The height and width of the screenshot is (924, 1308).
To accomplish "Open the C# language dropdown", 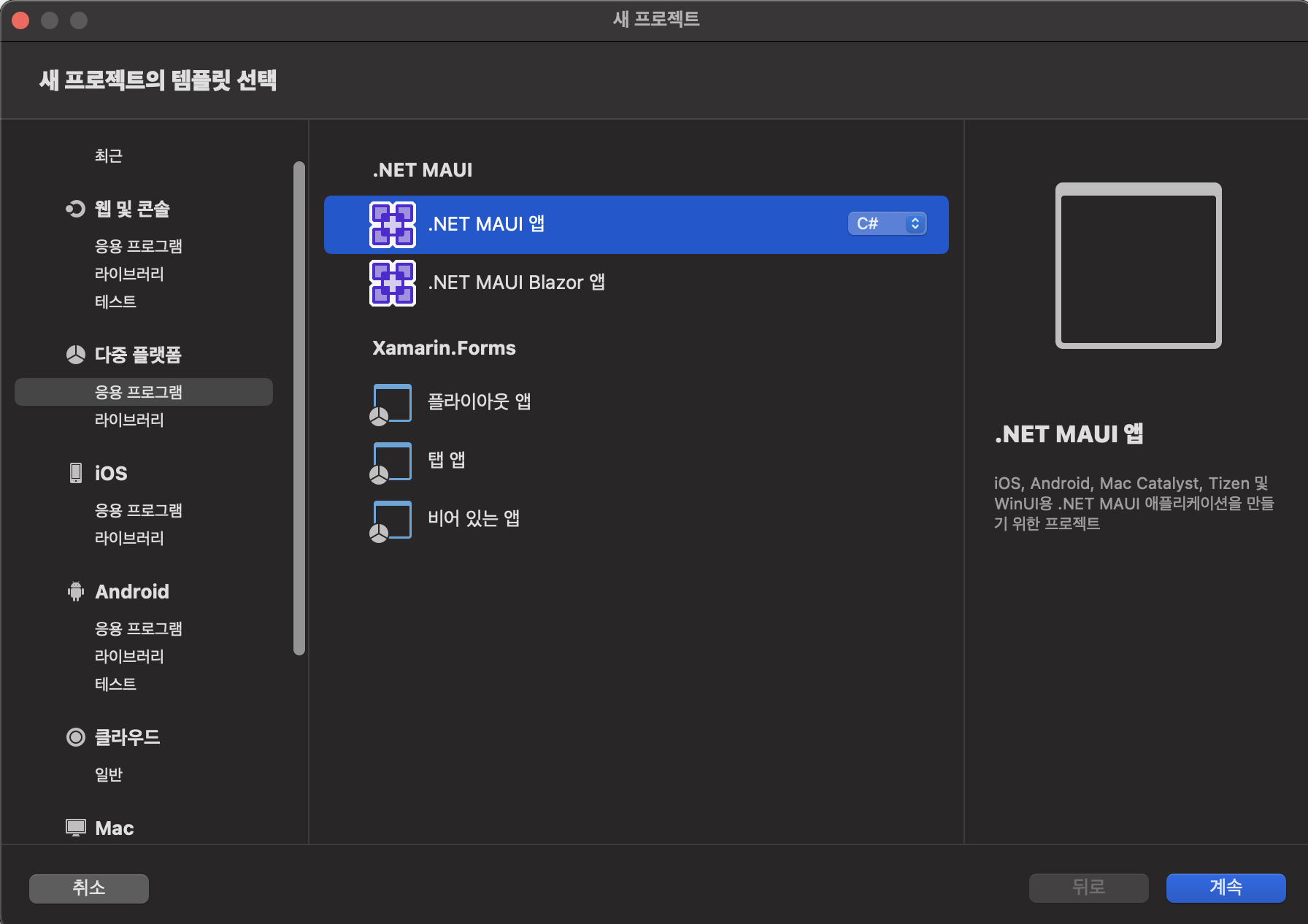I will pyautogui.click(x=887, y=223).
